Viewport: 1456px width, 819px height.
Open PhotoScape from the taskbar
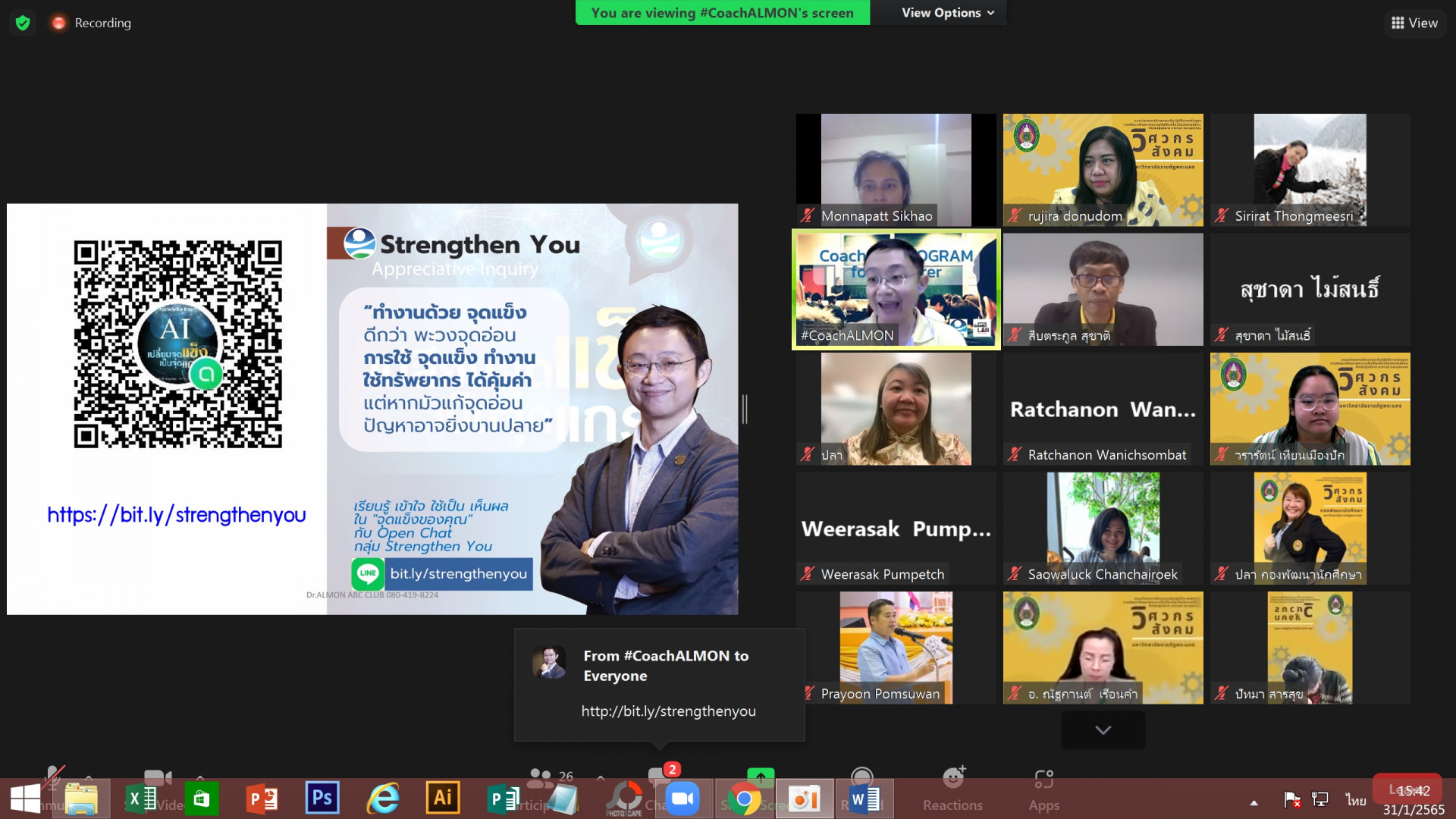[x=624, y=799]
